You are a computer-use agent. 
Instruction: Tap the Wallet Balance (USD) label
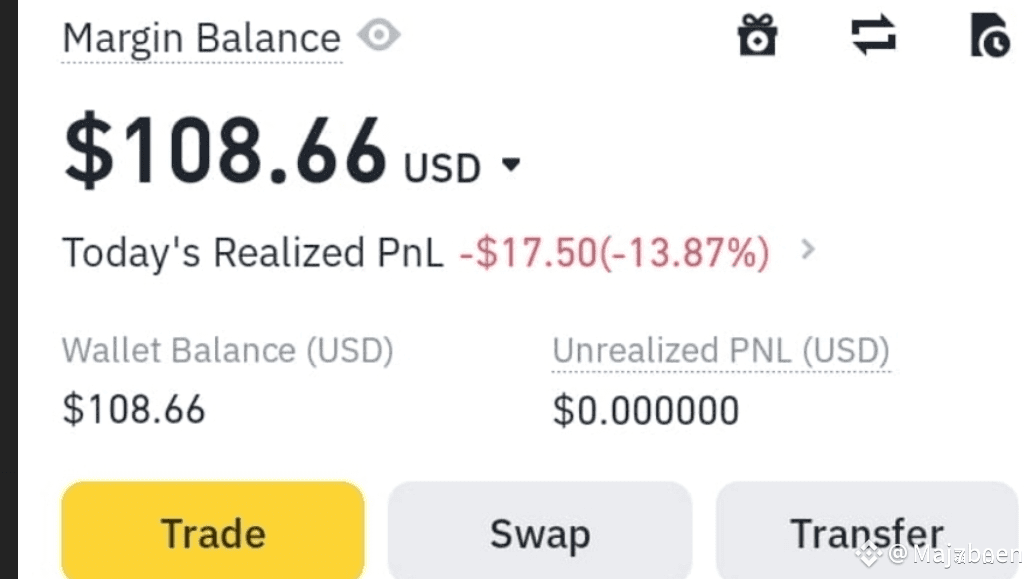click(228, 350)
